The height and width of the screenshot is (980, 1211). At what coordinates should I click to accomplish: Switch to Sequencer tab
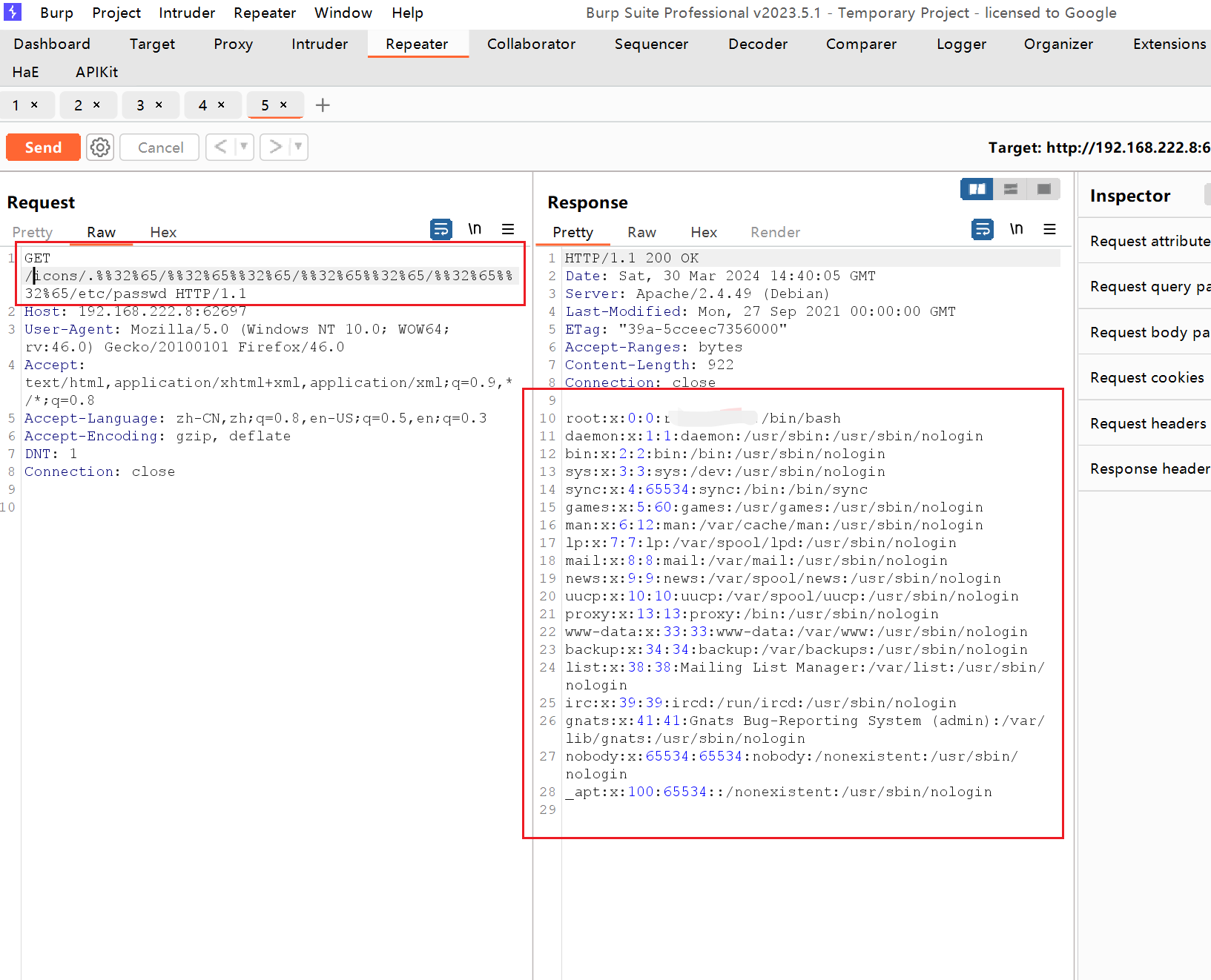pyautogui.click(x=651, y=44)
